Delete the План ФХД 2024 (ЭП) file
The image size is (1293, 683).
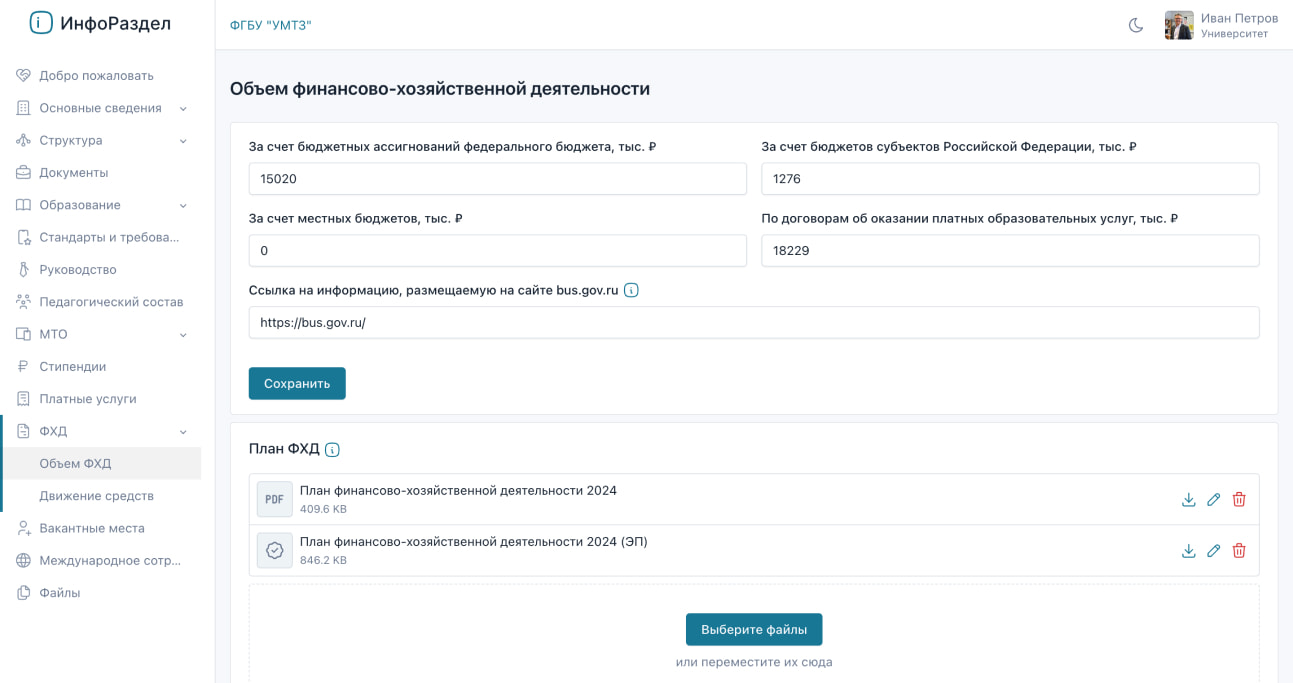[x=1239, y=551]
